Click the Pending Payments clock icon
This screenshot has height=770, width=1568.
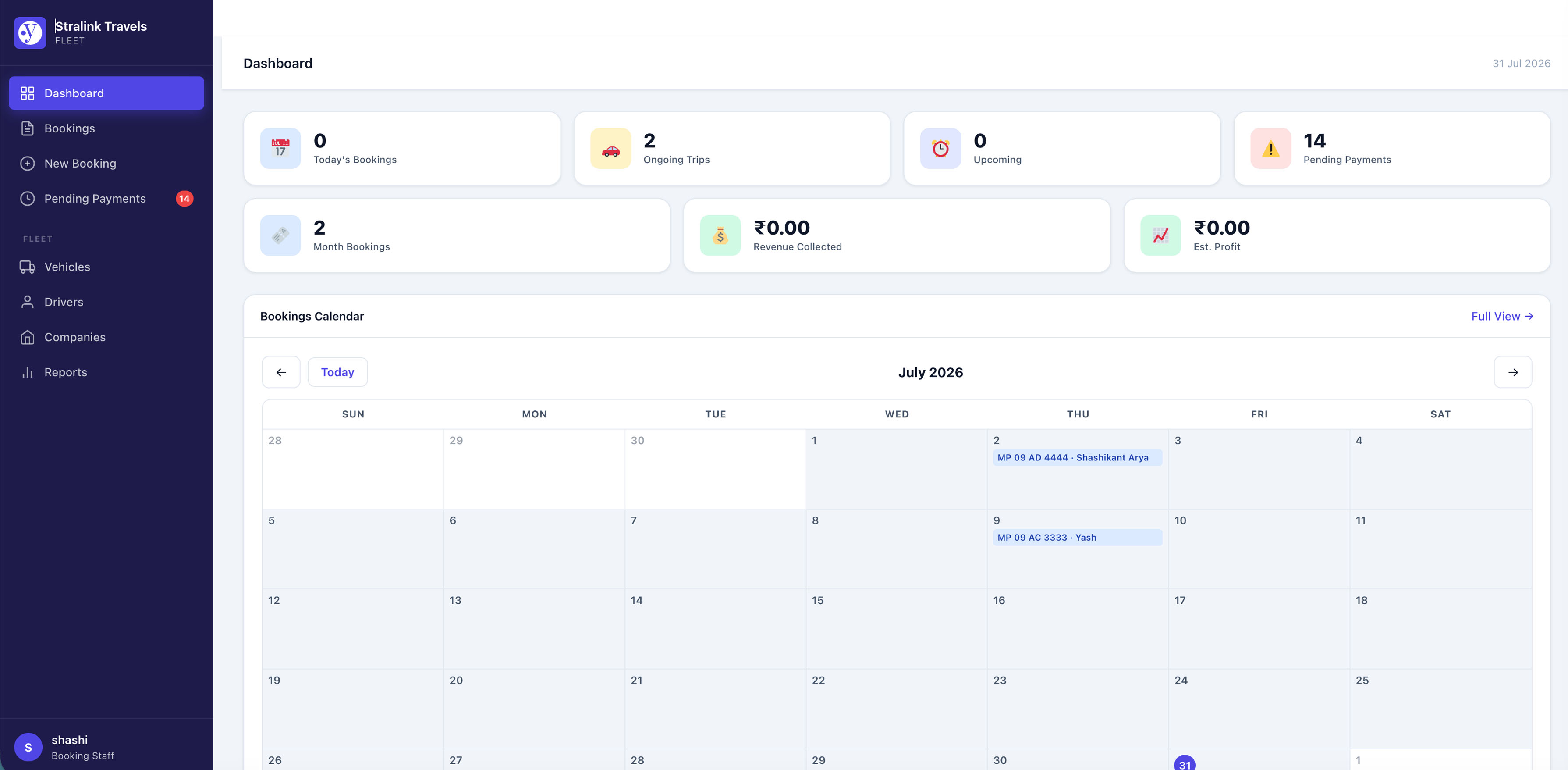point(28,199)
